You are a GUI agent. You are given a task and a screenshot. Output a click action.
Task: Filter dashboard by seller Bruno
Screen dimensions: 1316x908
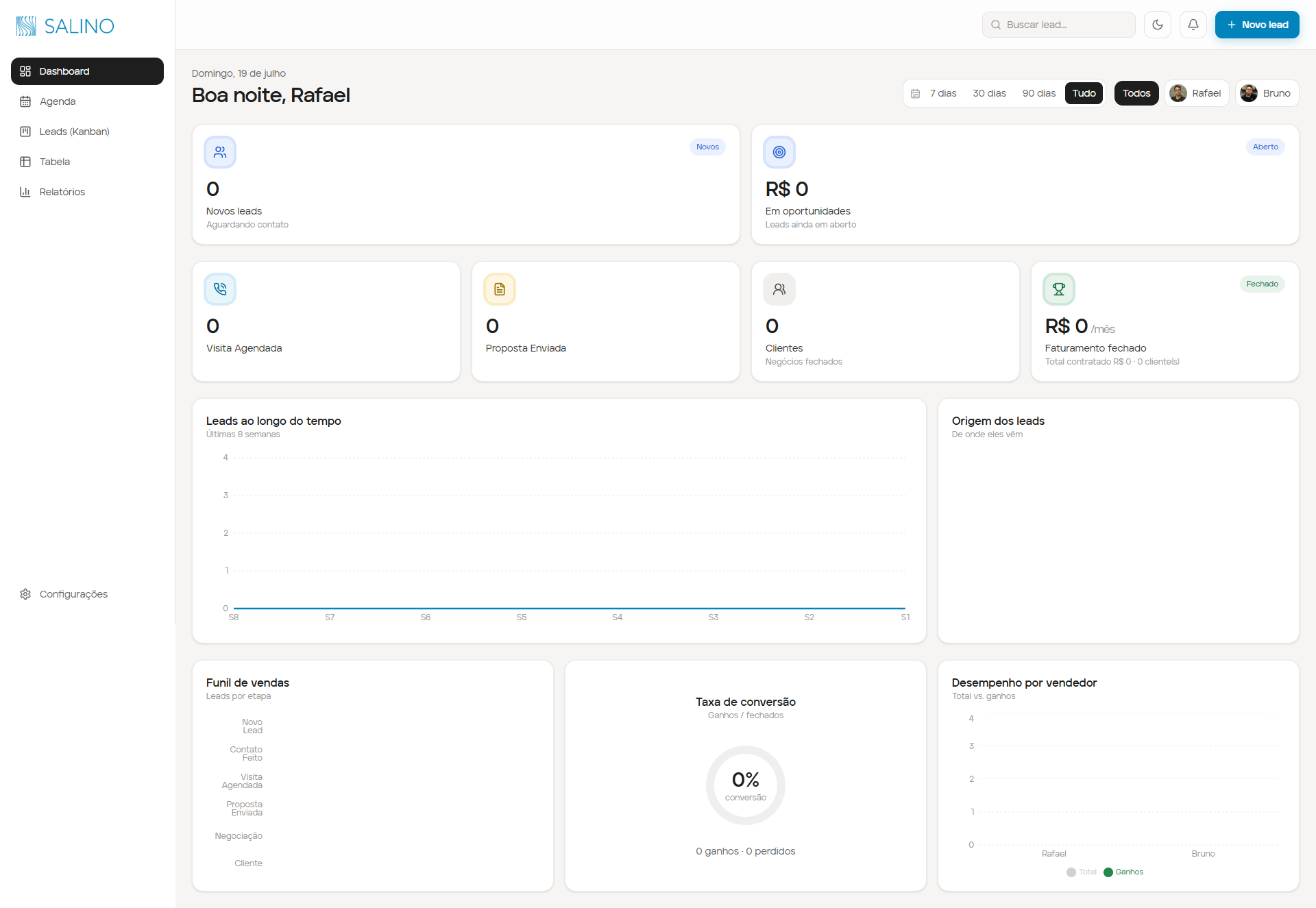[x=1267, y=93]
